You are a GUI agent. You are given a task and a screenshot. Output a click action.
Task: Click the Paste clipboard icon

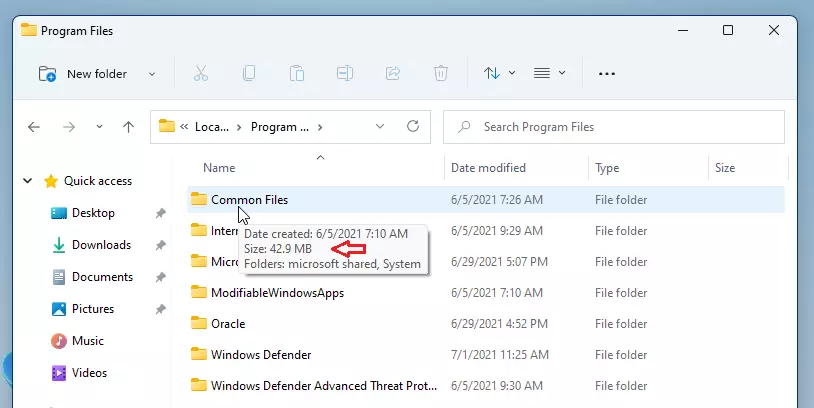click(x=297, y=73)
